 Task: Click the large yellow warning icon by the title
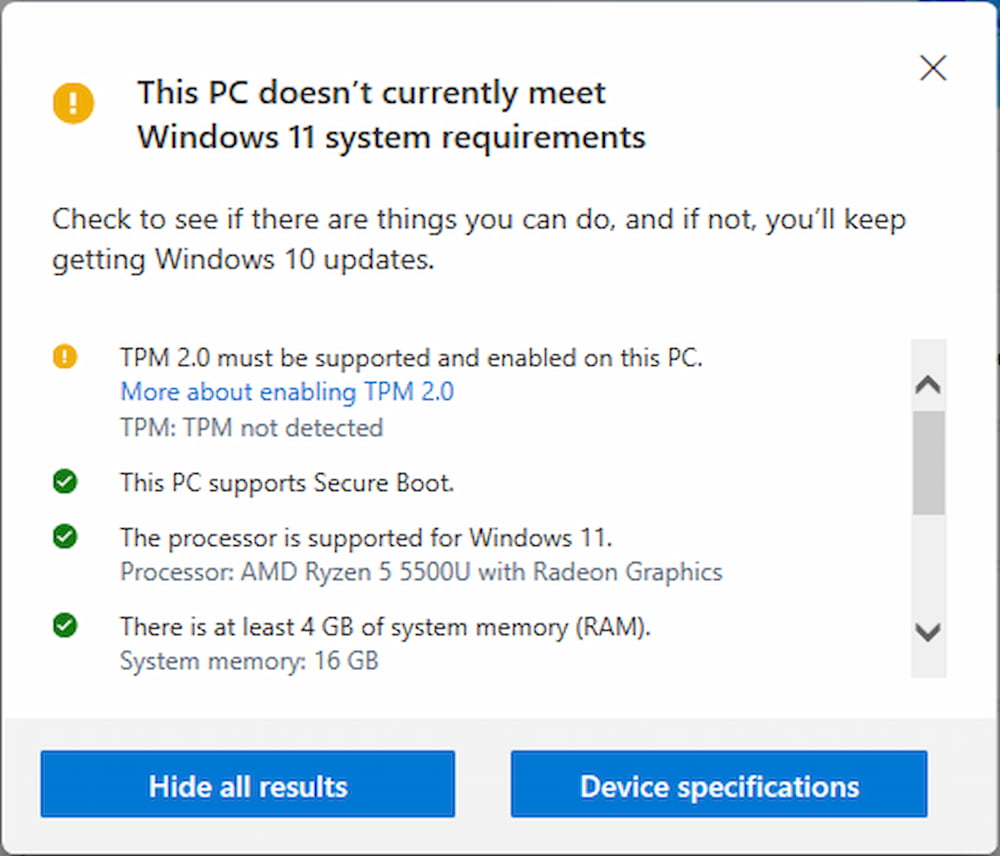tap(73, 103)
